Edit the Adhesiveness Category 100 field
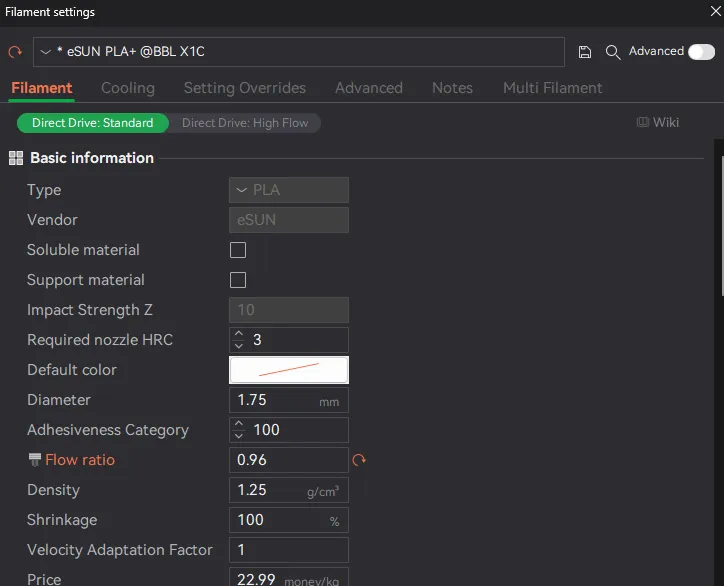 [289, 430]
